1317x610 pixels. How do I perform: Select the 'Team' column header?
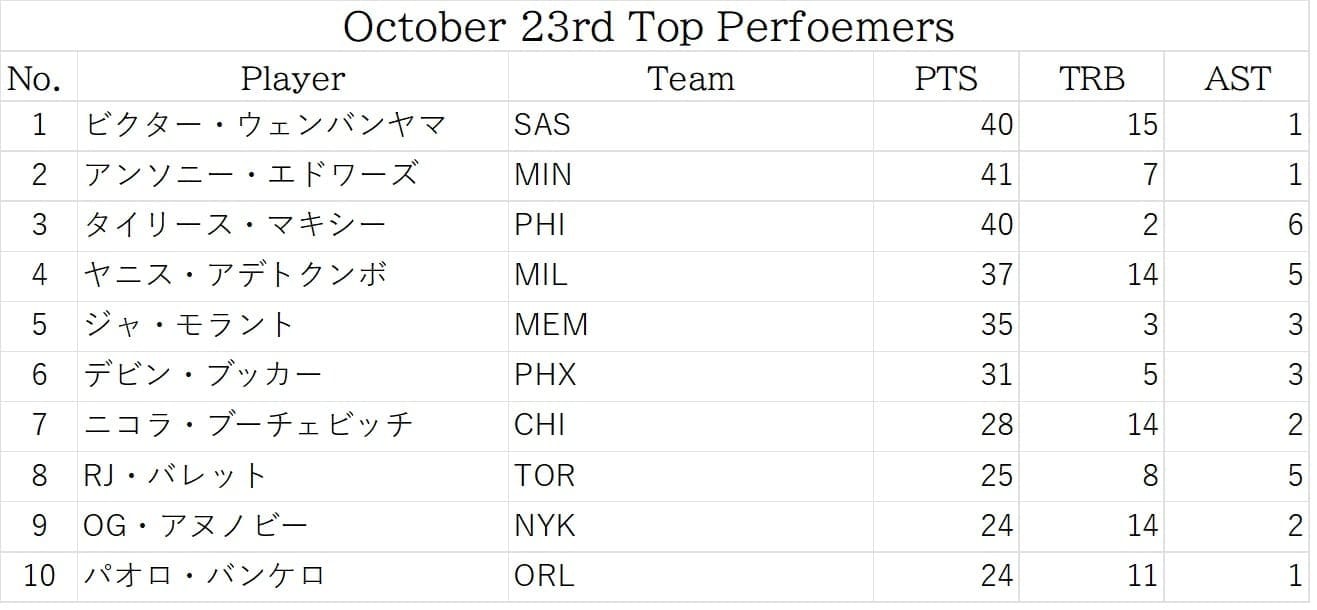click(x=690, y=78)
